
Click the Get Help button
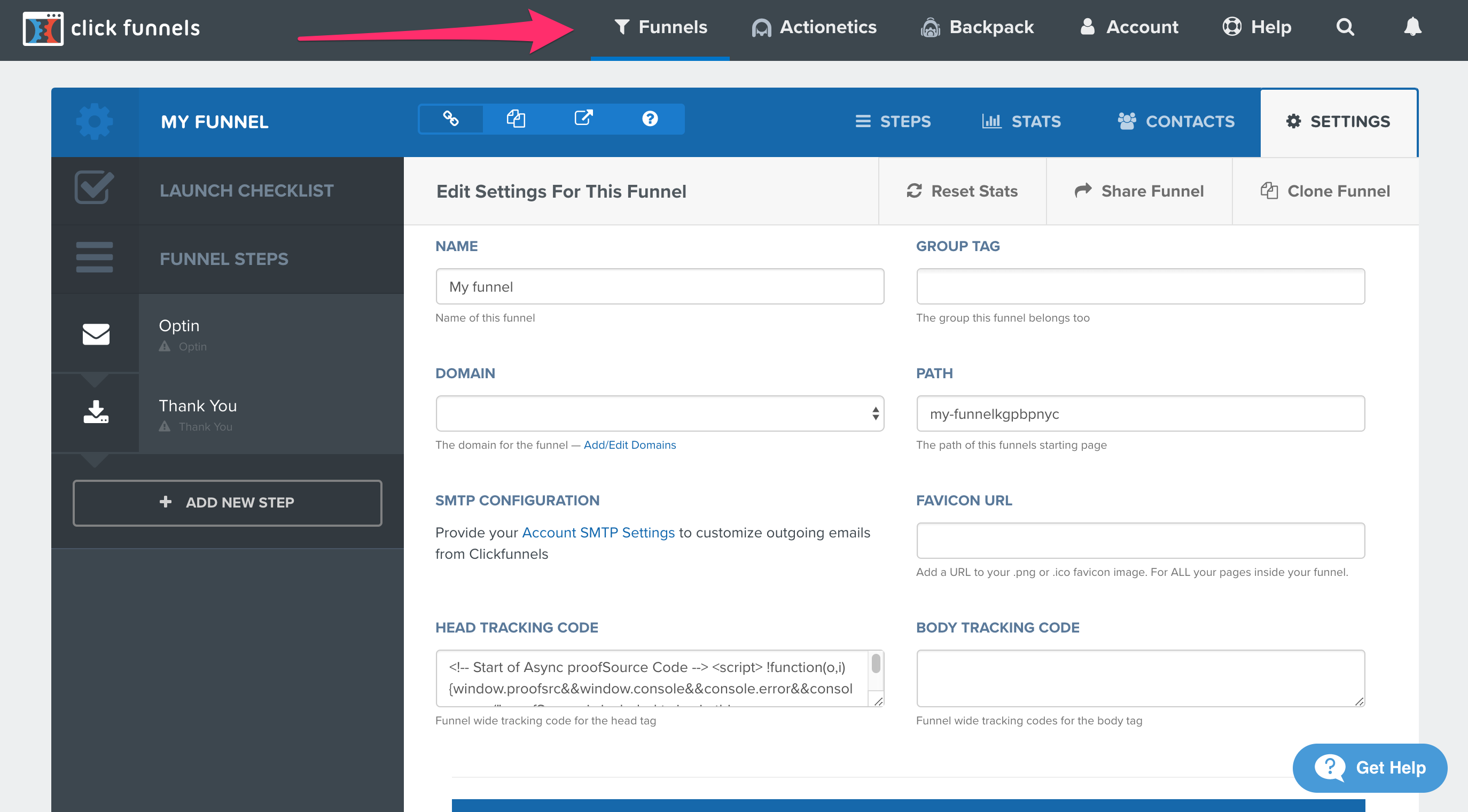click(1370, 768)
